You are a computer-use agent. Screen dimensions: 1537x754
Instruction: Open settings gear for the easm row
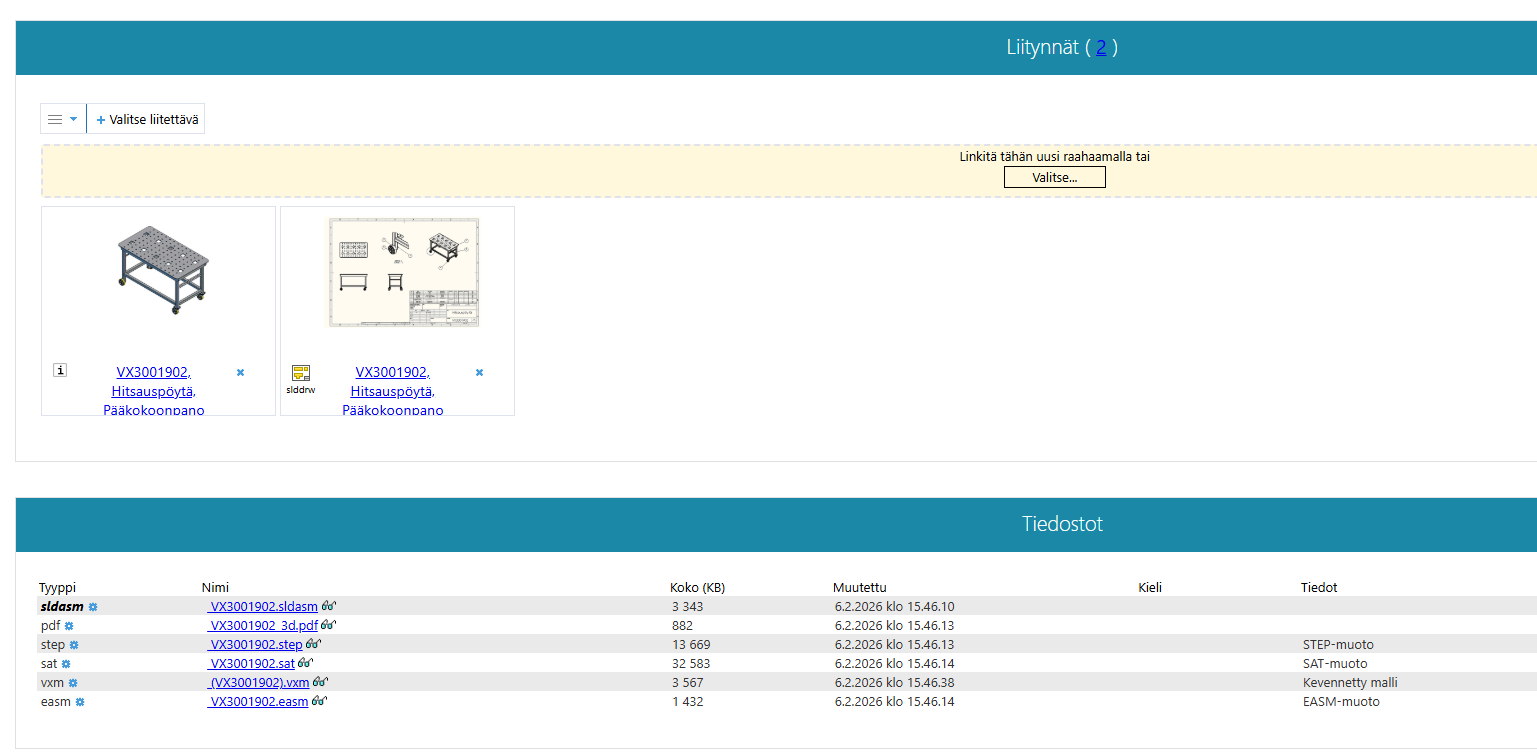[80, 702]
